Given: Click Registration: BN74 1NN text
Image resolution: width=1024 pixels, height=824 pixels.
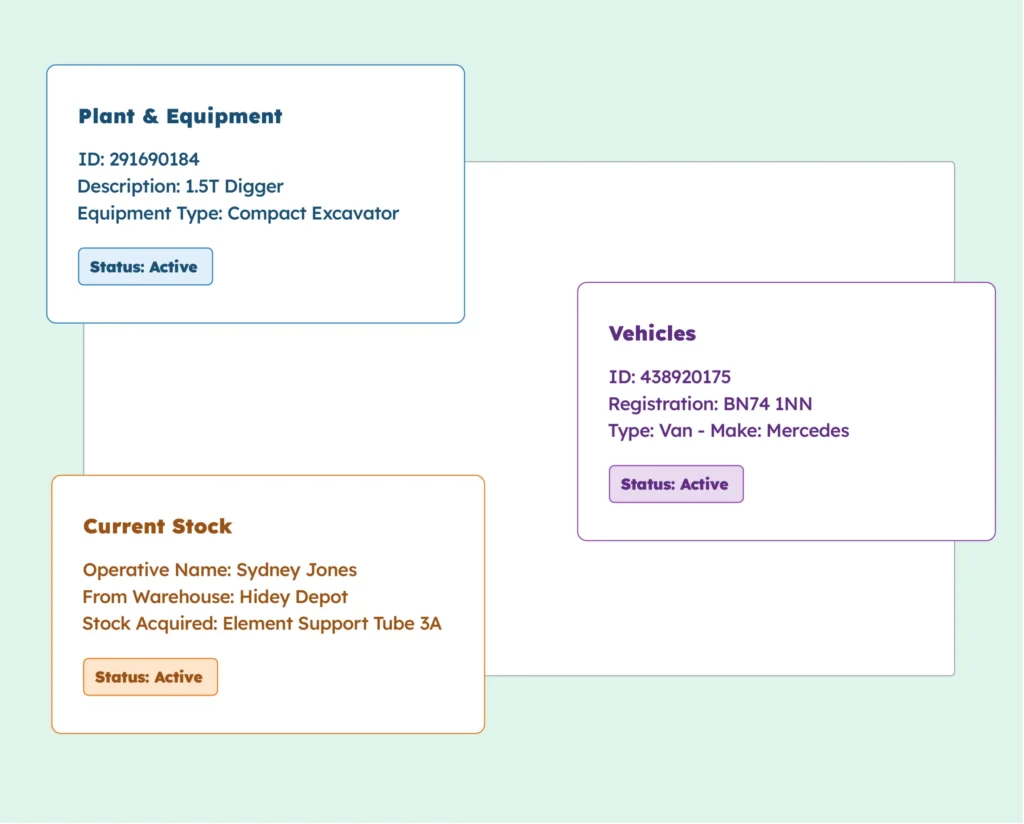Looking at the screenshot, I should [x=711, y=404].
